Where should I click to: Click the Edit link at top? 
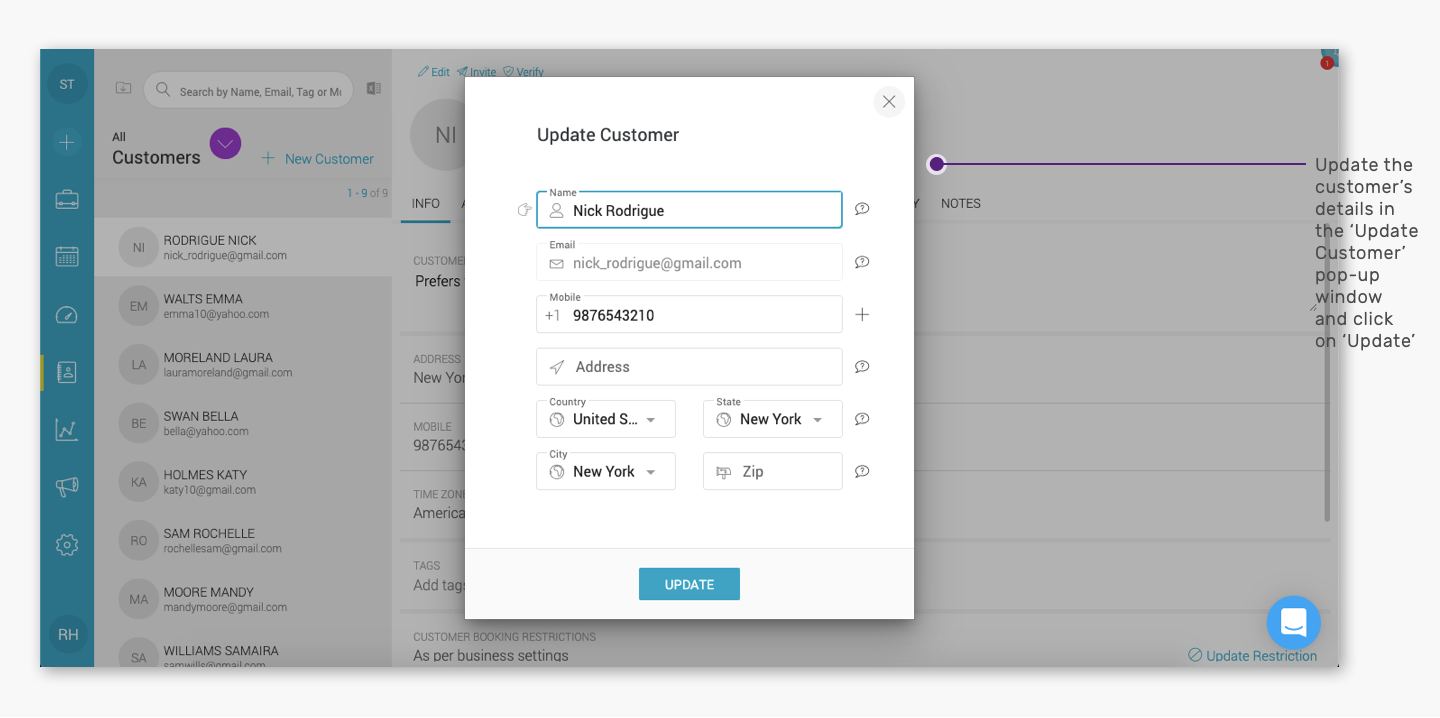(x=434, y=72)
